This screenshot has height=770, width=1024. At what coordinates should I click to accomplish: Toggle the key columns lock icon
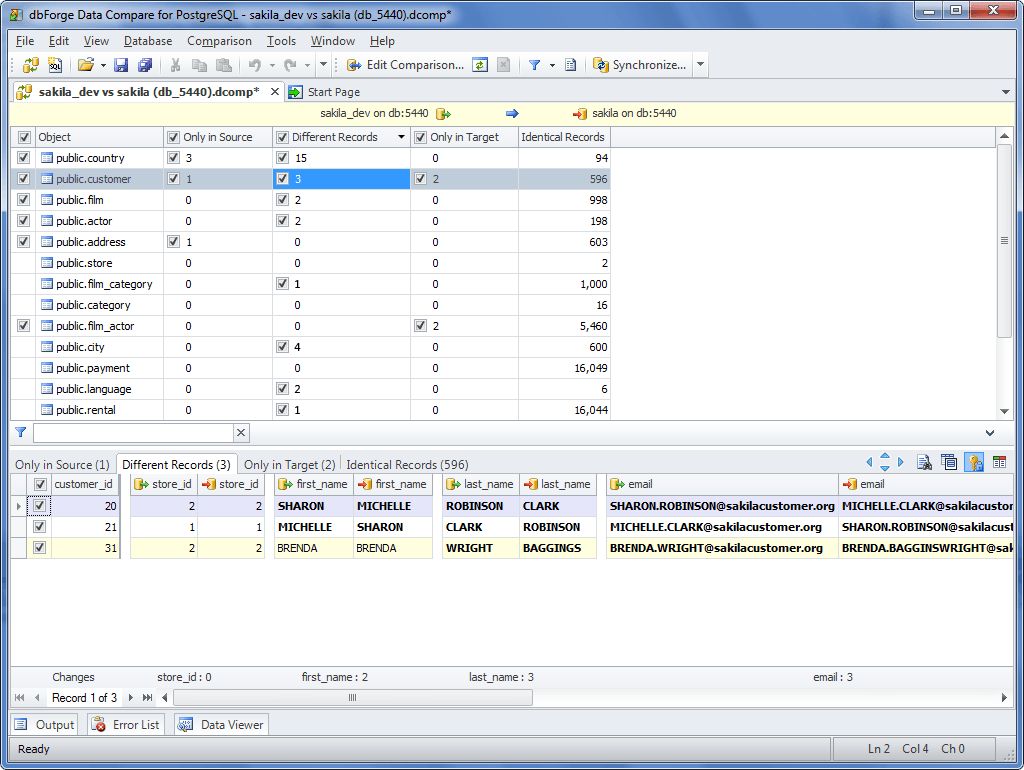tap(974, 462)
